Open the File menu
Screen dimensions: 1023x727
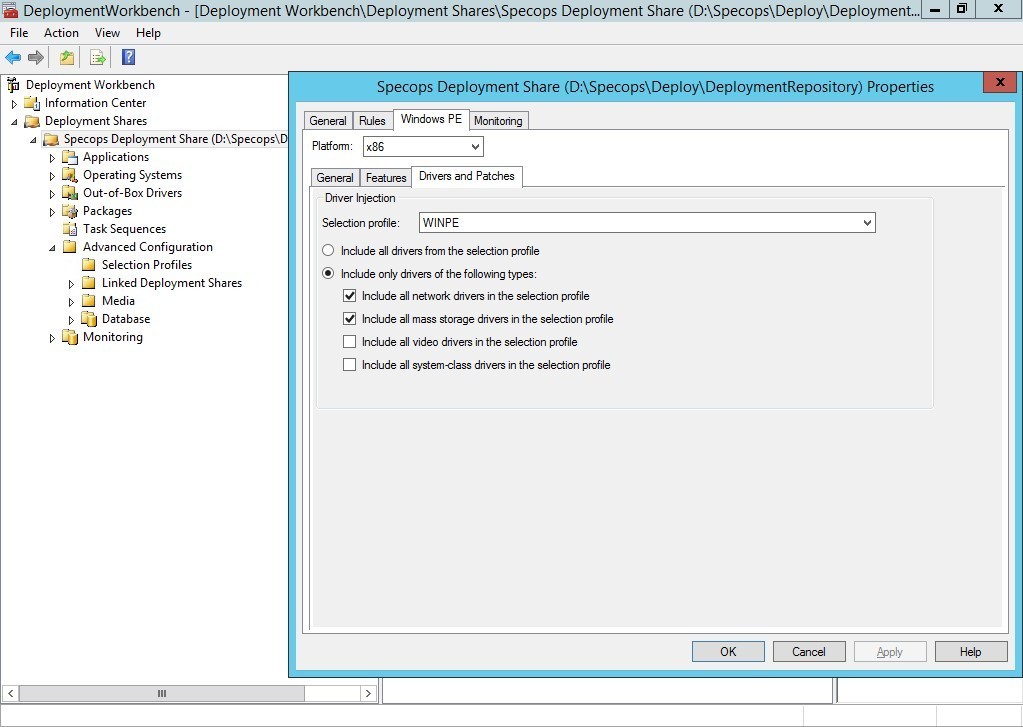point(19,33)
